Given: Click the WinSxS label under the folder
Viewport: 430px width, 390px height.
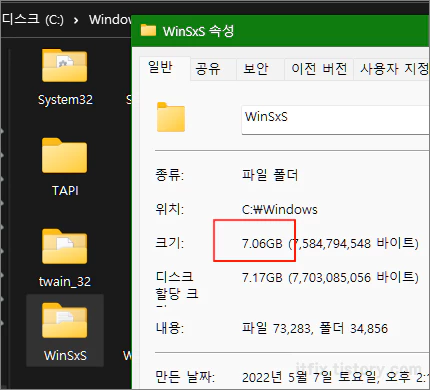Looking at the screenshot, I should [x=65, y=355].
